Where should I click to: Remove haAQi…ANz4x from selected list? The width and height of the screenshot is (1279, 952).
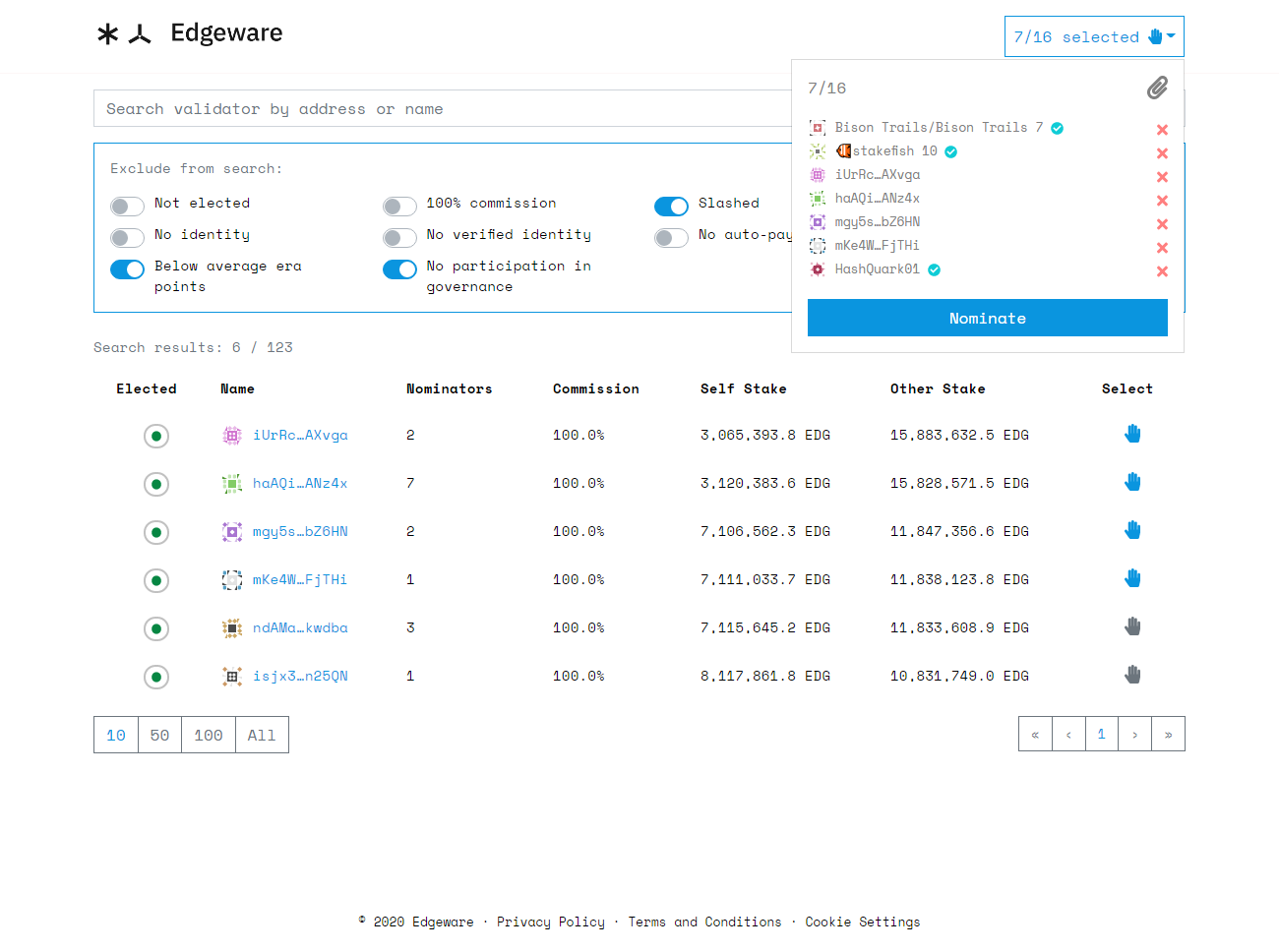tap(1162, 201)
